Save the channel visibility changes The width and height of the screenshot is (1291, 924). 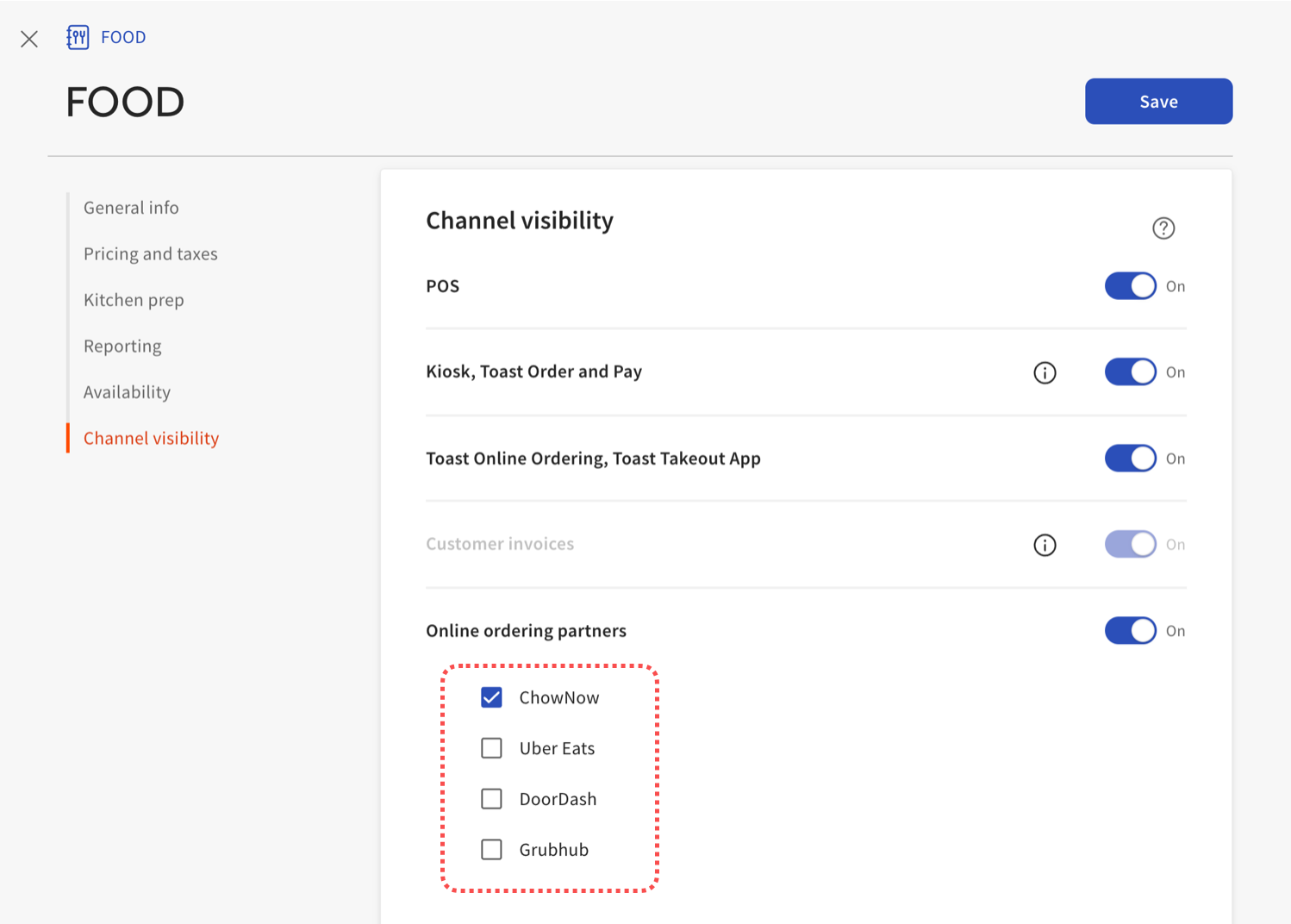1157,102
